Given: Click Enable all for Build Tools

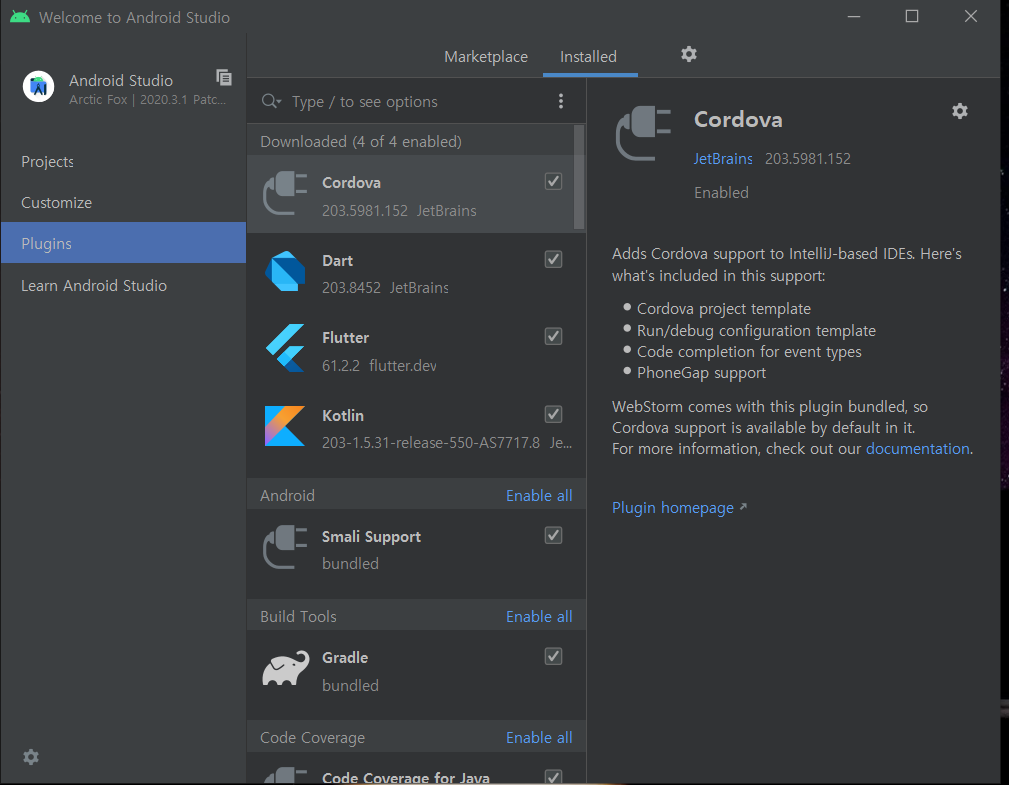Looking at the screenshot, I should click(539, 616).
